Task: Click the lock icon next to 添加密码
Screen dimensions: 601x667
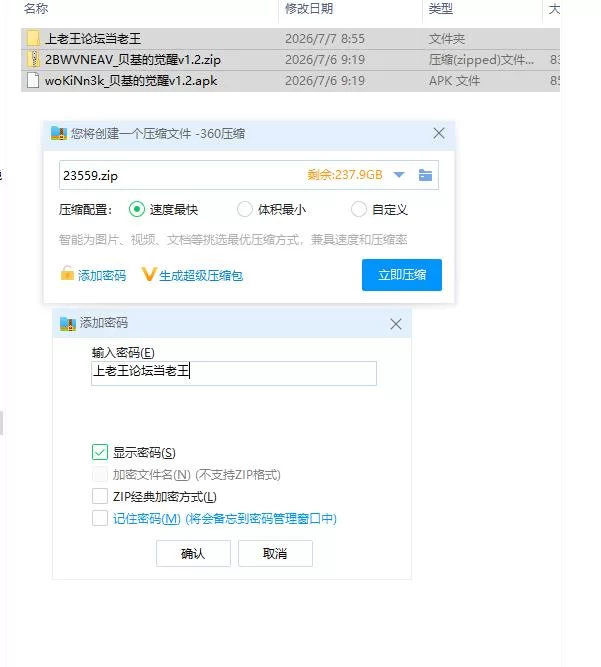Action: 67,274
